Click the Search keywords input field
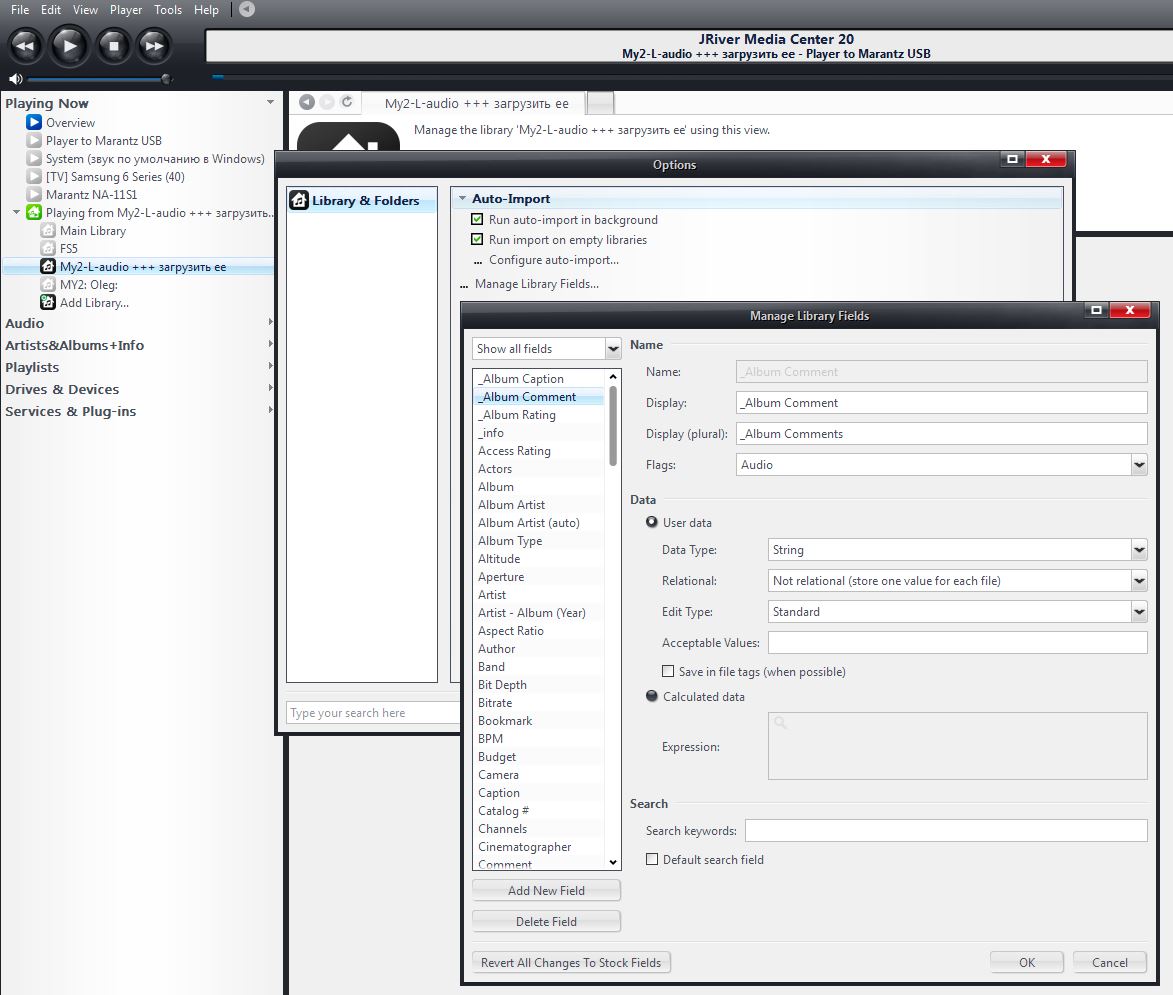The width and height of the screenshot is (1173, 995). (x=946, y=830)
